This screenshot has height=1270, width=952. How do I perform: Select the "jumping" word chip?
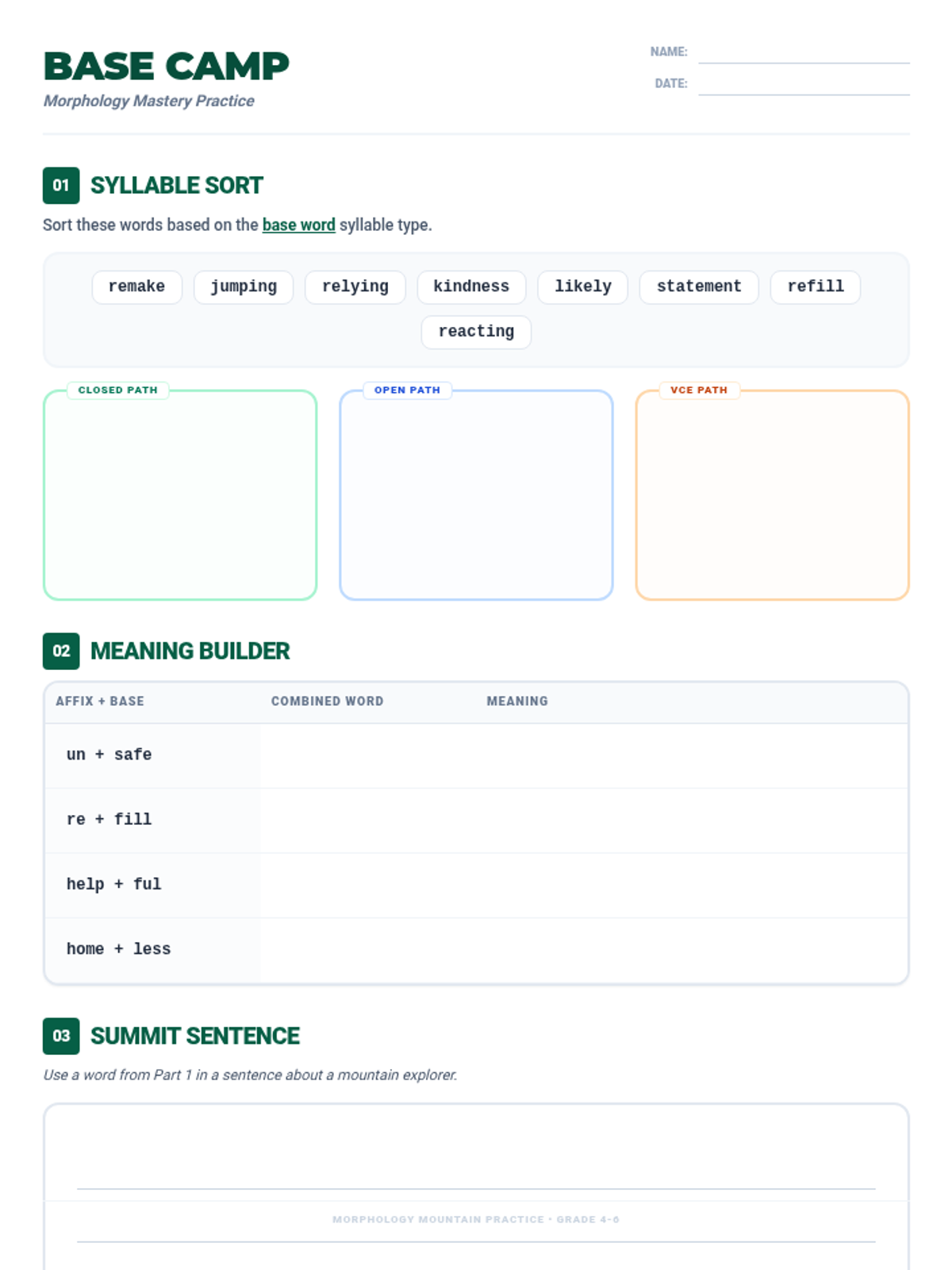pos(244,287)
